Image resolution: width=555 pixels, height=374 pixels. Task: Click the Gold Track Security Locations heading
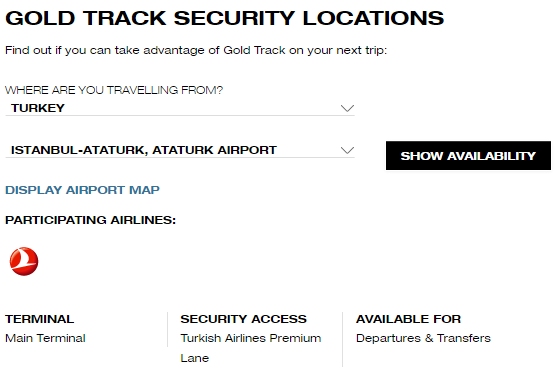click(224, 18)
